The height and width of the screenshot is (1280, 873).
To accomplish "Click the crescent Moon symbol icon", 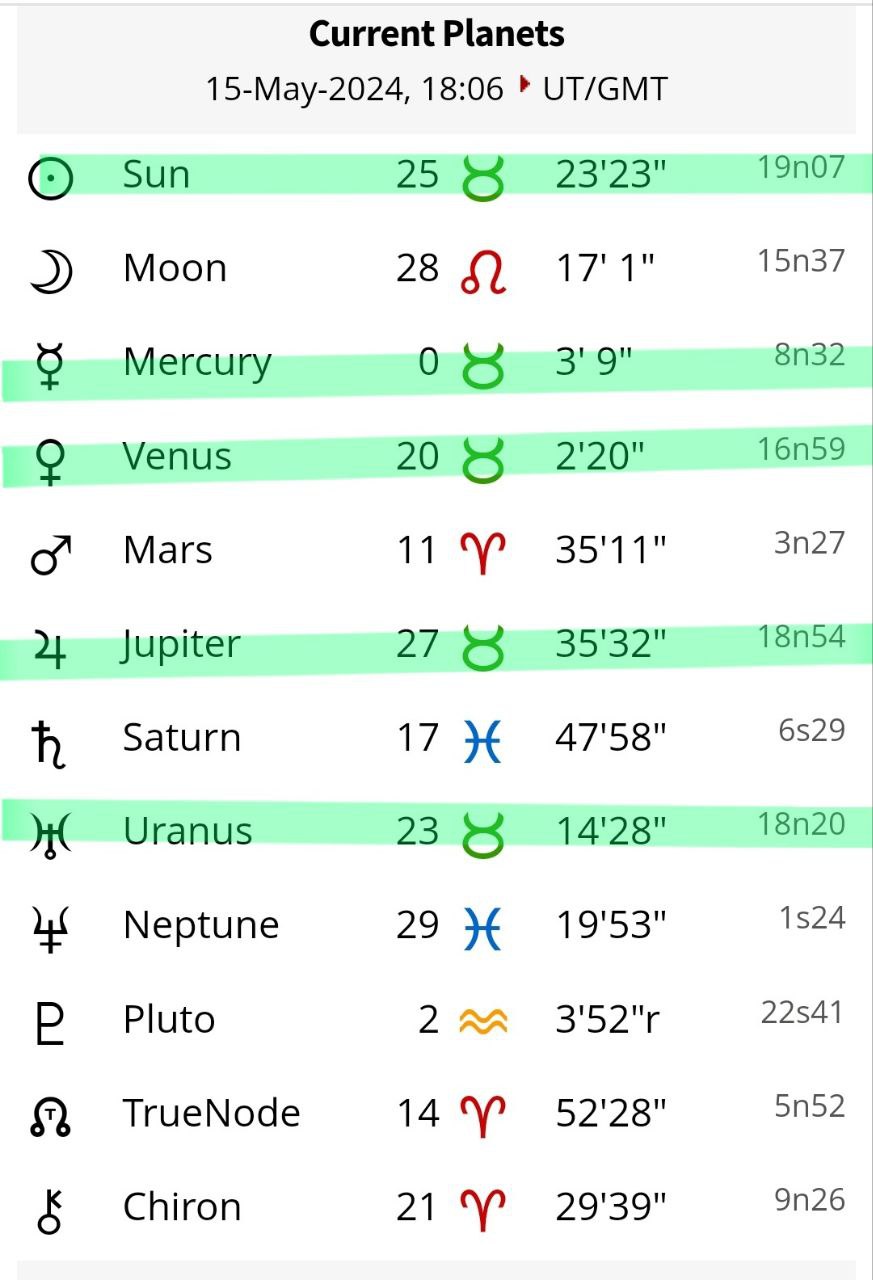I will [x=51, y=271].
